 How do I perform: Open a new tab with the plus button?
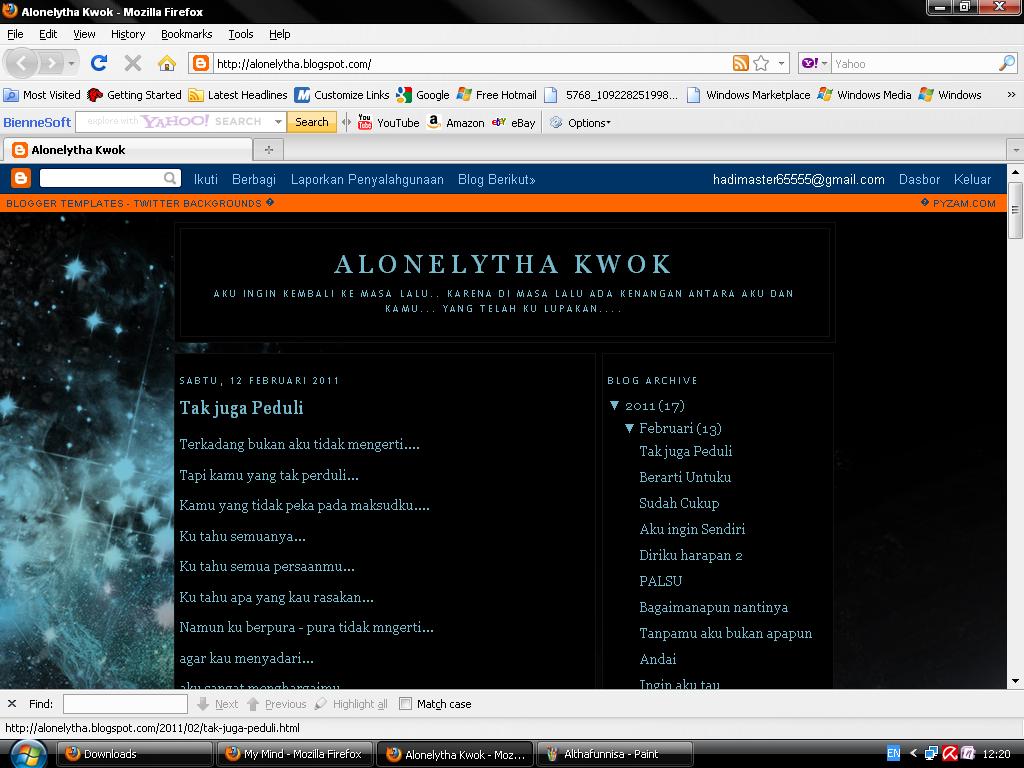268,150
